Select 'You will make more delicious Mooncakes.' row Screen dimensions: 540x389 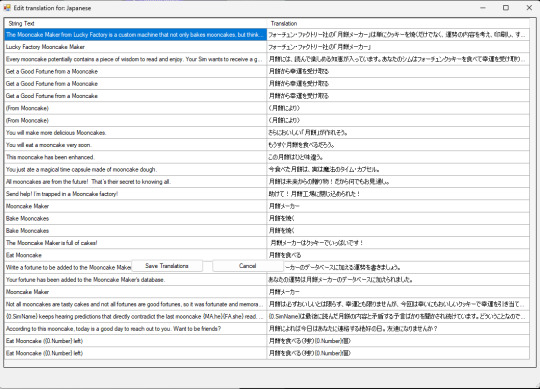pyautogui.click(x=136, y=133)
